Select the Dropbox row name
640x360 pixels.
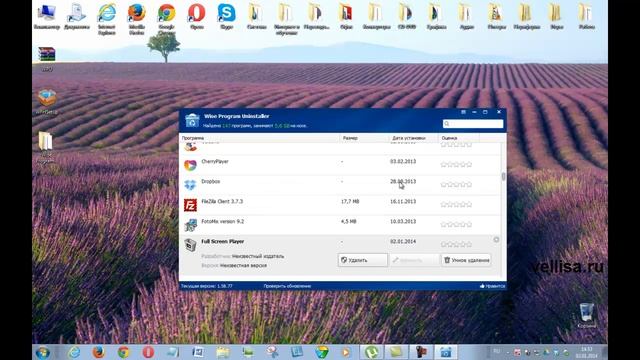pyautogui.click(x=211, y=181)
